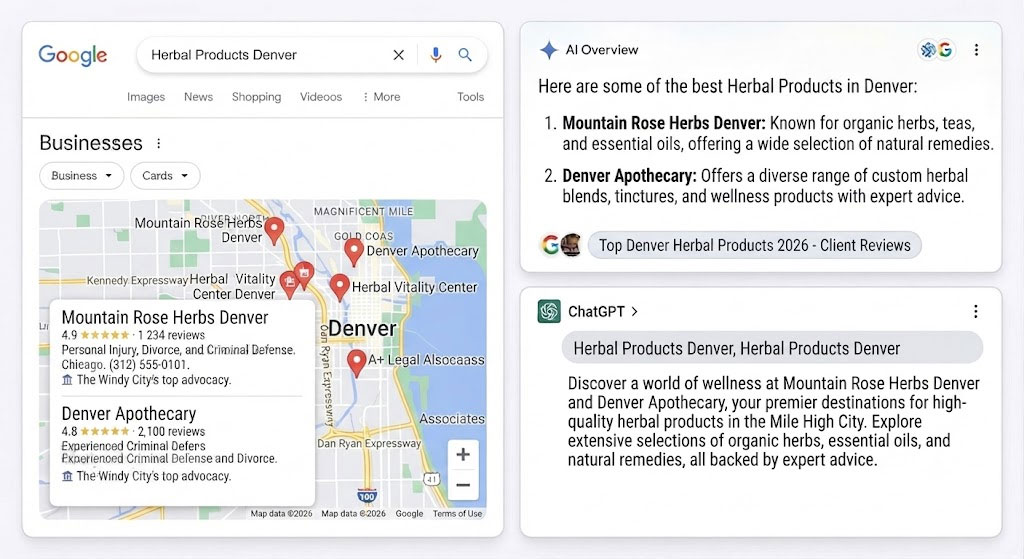Click the Google G icon in AI Overview header

click(944, 50)
